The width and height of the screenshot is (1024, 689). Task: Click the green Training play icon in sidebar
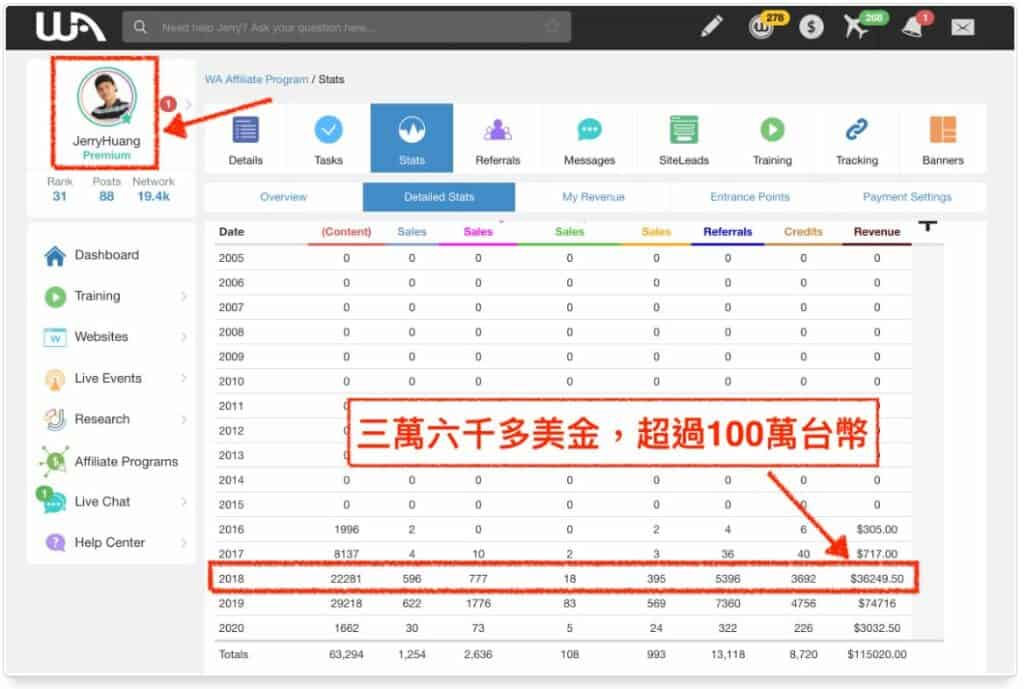tap(55, 297)
